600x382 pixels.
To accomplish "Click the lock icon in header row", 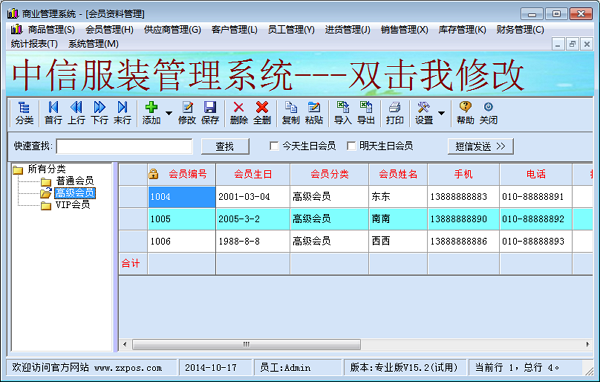I will [x=153, y=174].
